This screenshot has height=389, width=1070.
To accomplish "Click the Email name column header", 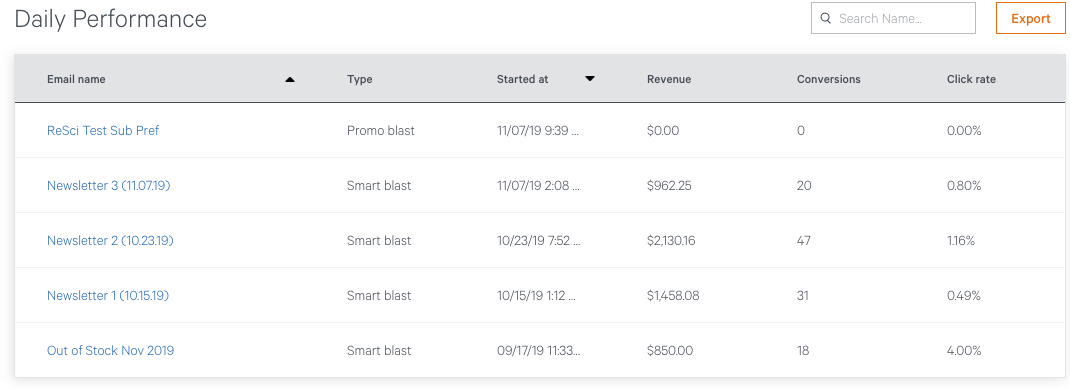I will (76, 79).
